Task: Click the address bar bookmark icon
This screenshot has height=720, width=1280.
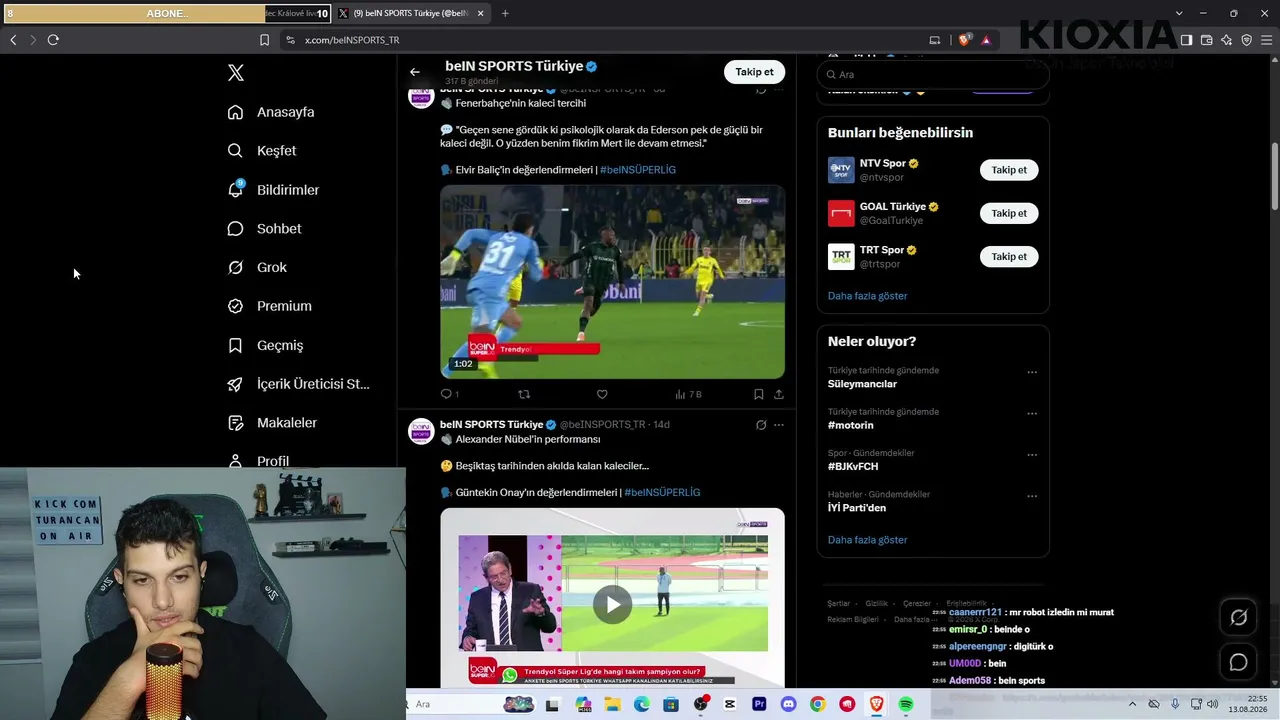Action: coord(264,40)
